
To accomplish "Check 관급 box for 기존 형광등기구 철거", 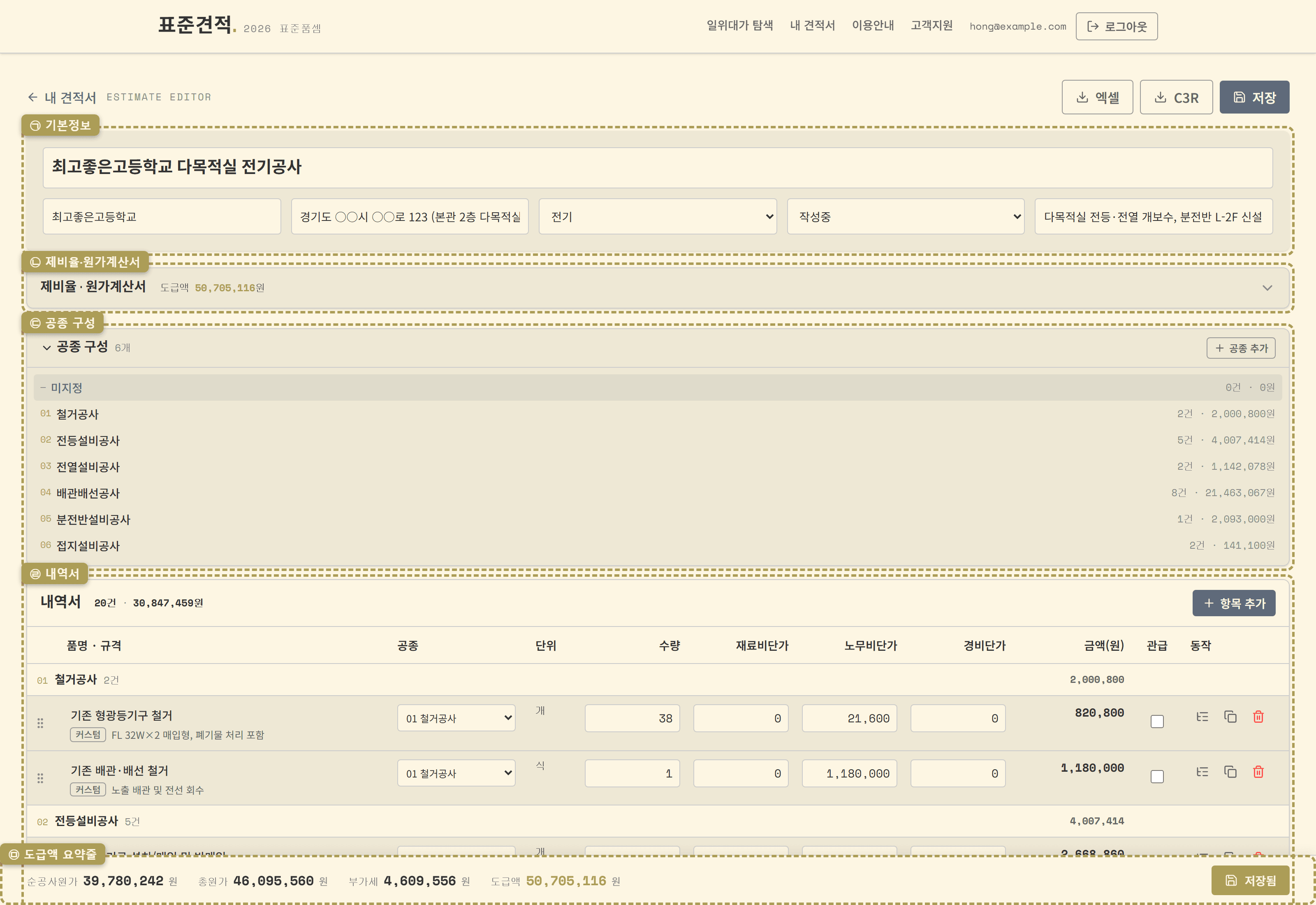I will [x=1157, y=721].
